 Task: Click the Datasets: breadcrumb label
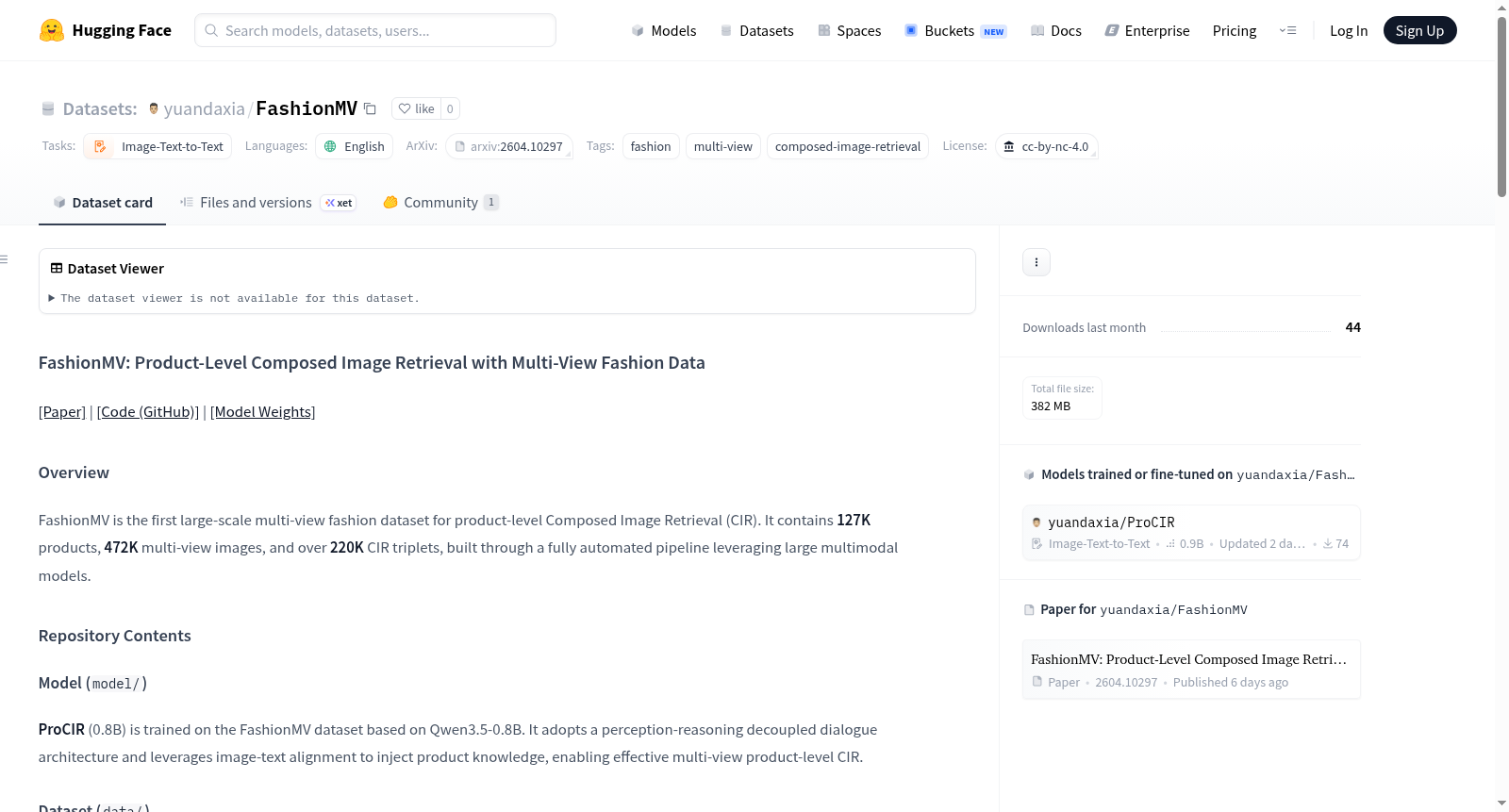click(x=100, y=108)
